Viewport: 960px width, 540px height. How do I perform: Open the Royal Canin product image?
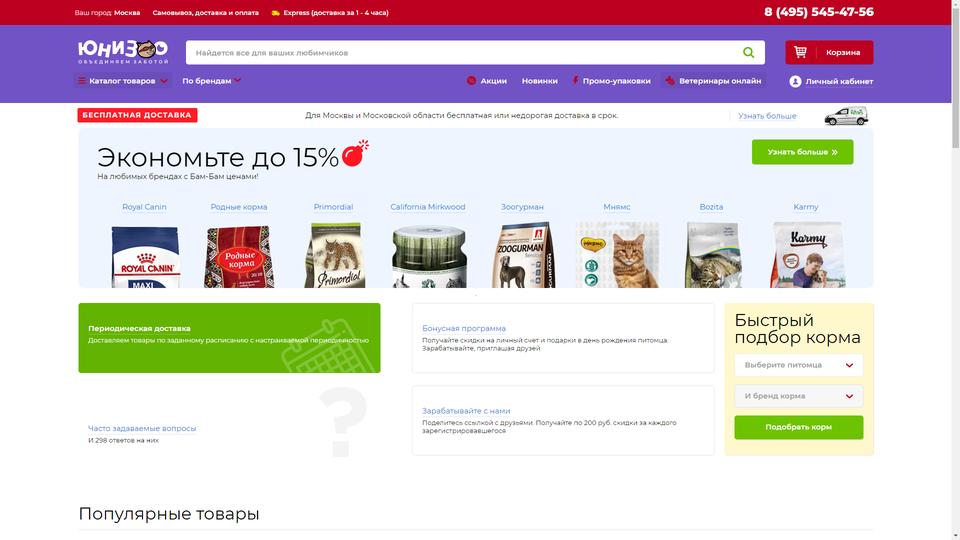pos(145,256)
